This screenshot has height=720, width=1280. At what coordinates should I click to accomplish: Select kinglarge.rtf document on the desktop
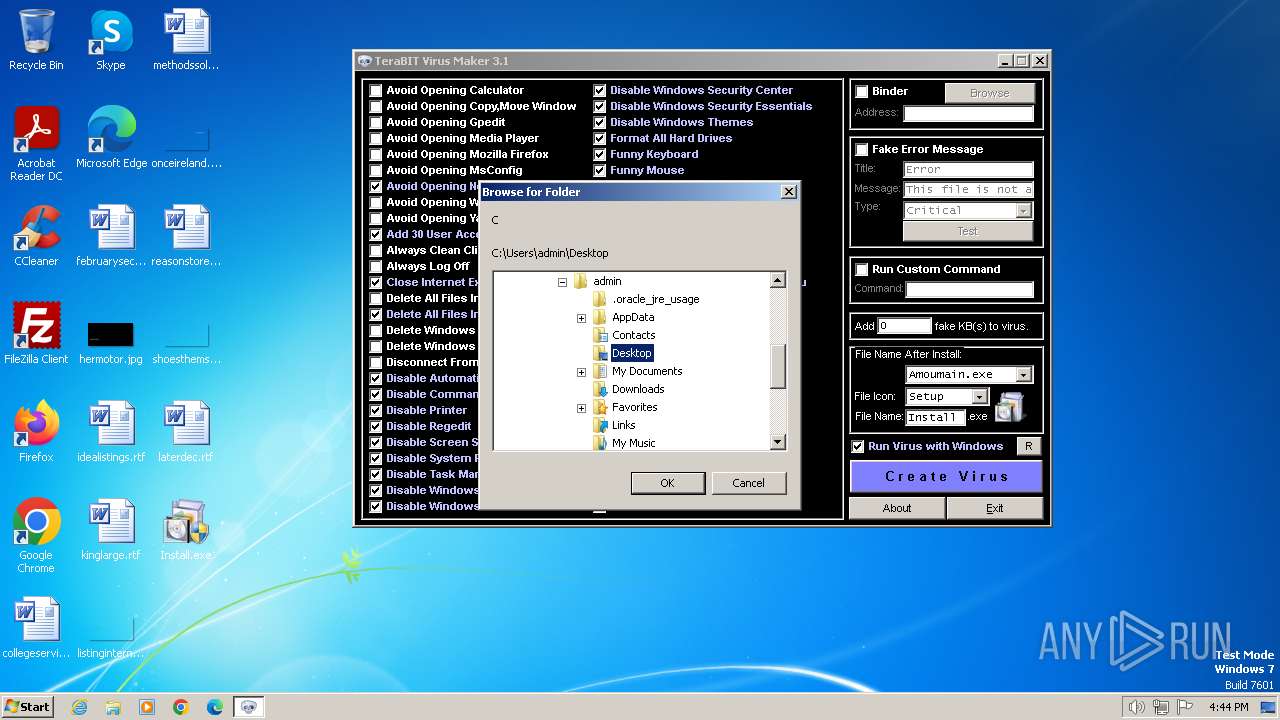pyautogui.click(x=111, y=530)
